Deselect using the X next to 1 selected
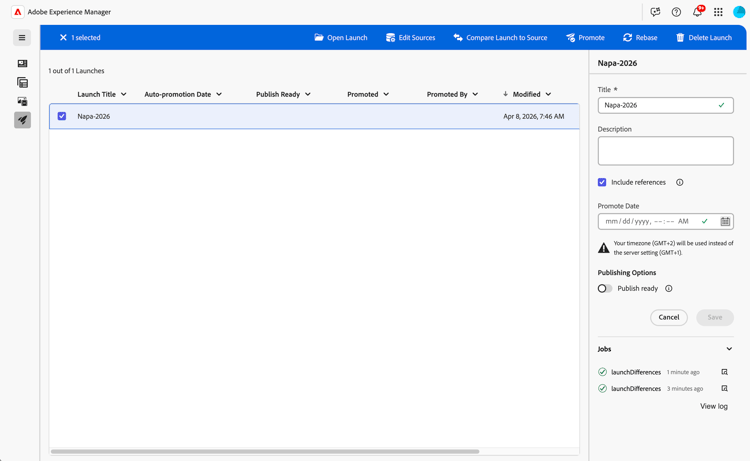Image resolution: width=750 pixels, height=461 pixels. coord(63,37)
